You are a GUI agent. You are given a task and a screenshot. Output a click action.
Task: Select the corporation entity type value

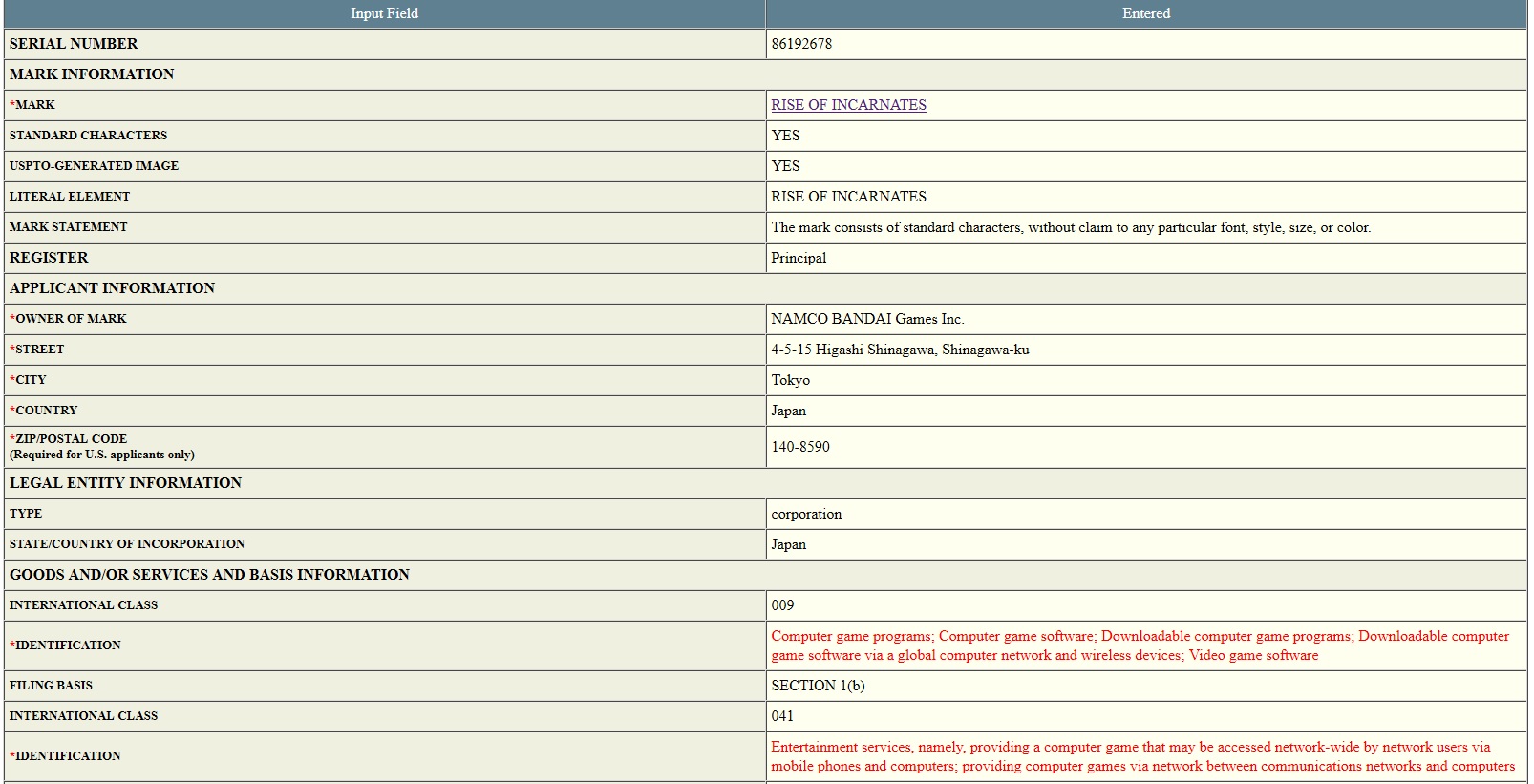click(x=806, y=514)
